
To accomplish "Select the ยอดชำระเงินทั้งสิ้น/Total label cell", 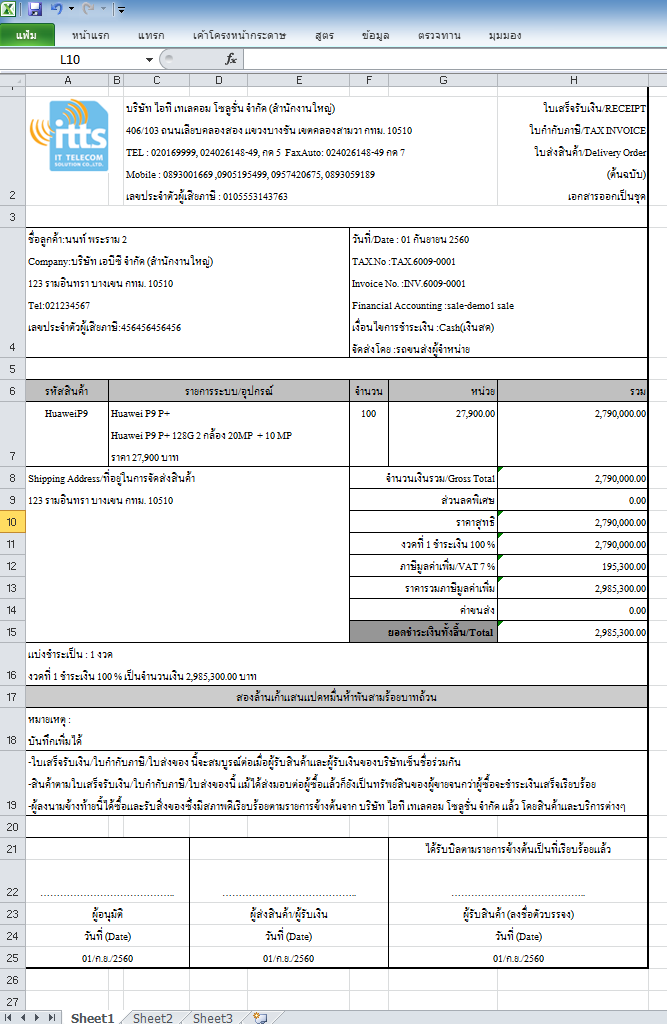I will (423, 632).
